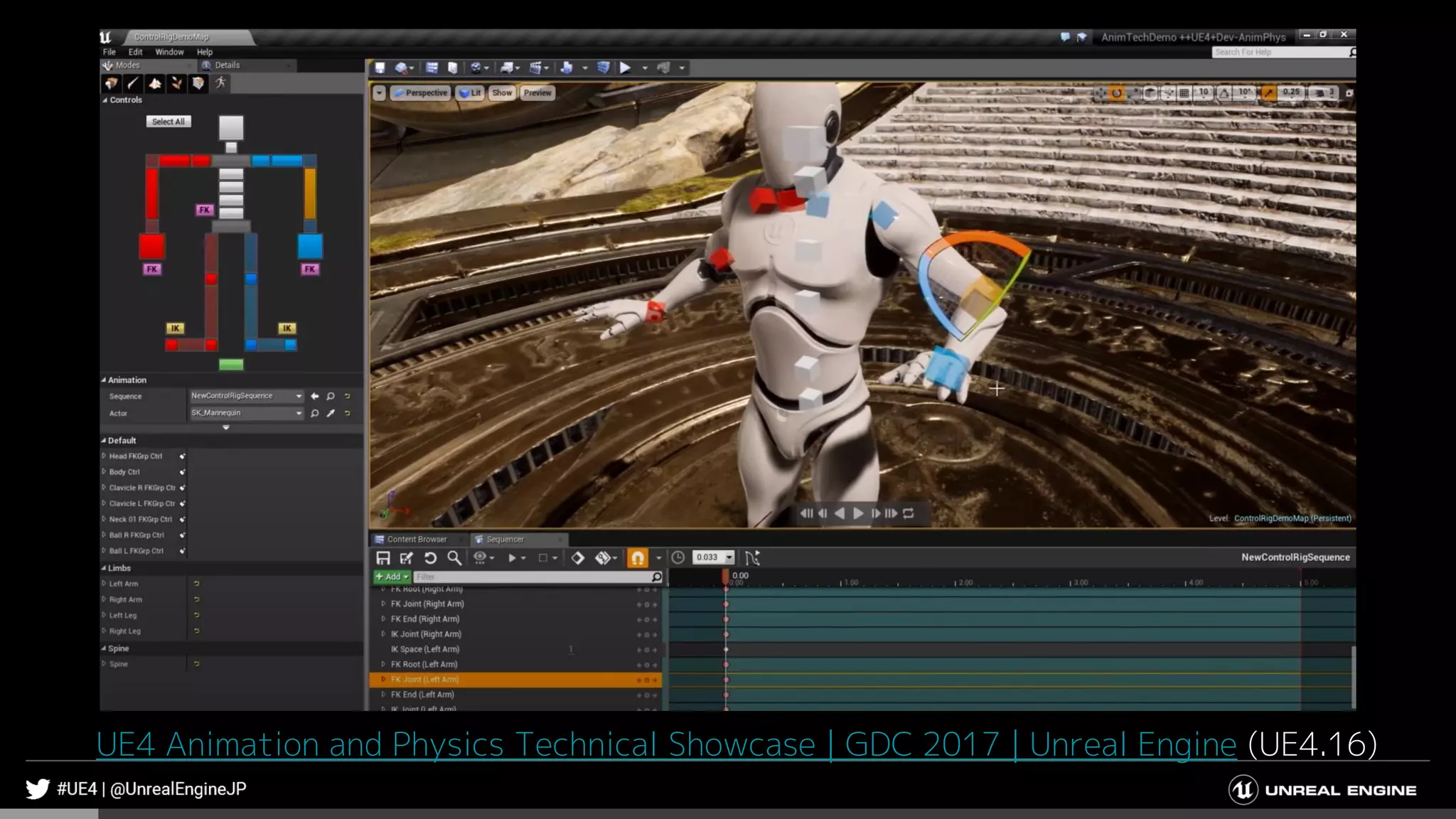Viewport: 1456px width, 819px height.
Task: Select the Foliage mode icon
Action: pyautogui.click(x=176, y=83)
